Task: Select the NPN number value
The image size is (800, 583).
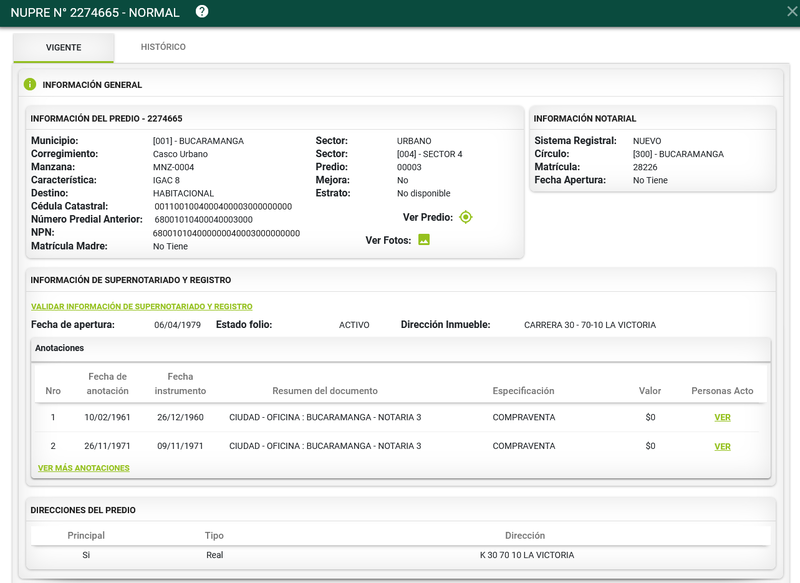Action: tap(227, 233)
